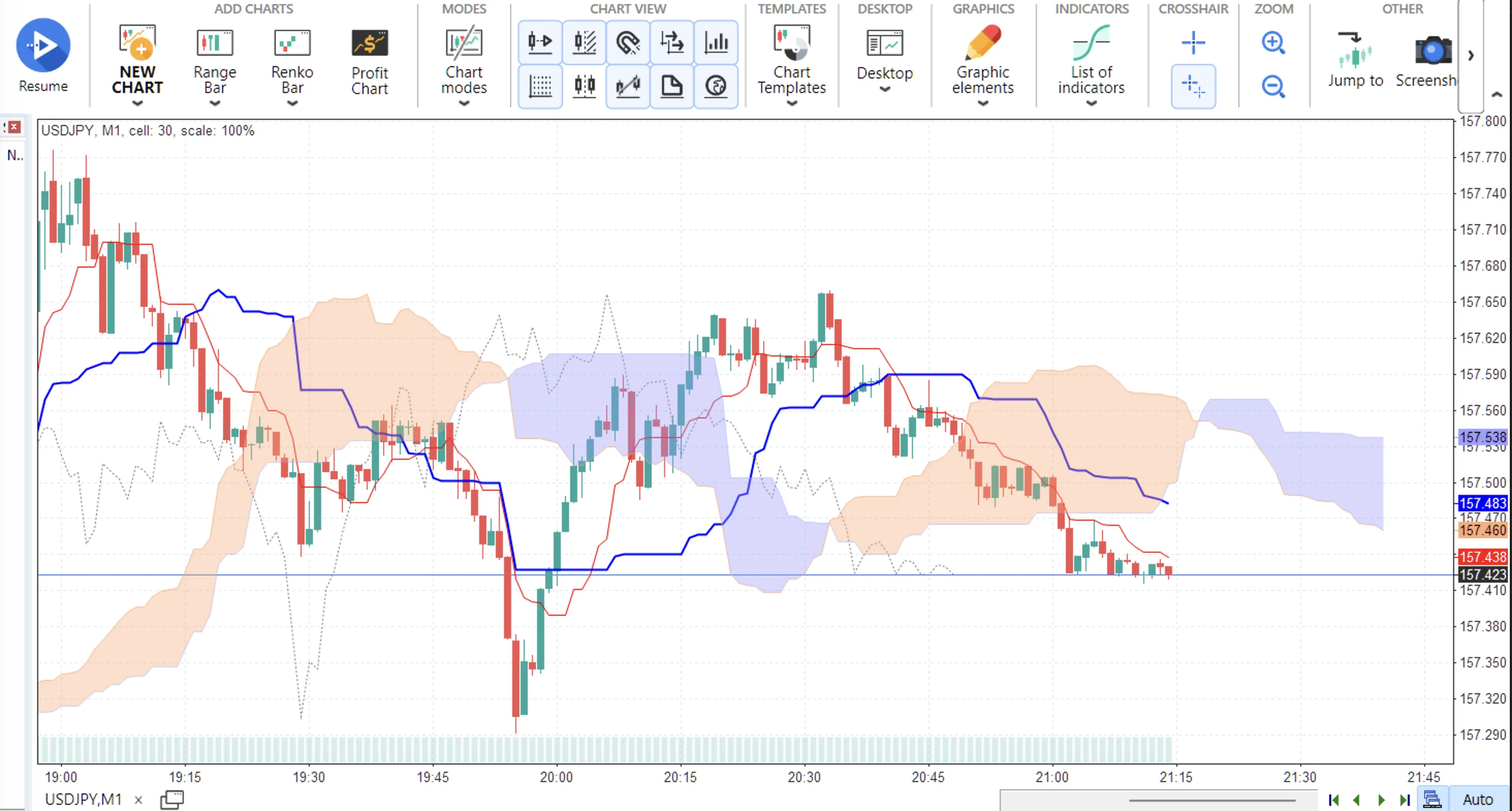Viewport: 1512px width, 811px height.
Task: Select the Renko Bar chart icon
Action: (x=292, y=42)
